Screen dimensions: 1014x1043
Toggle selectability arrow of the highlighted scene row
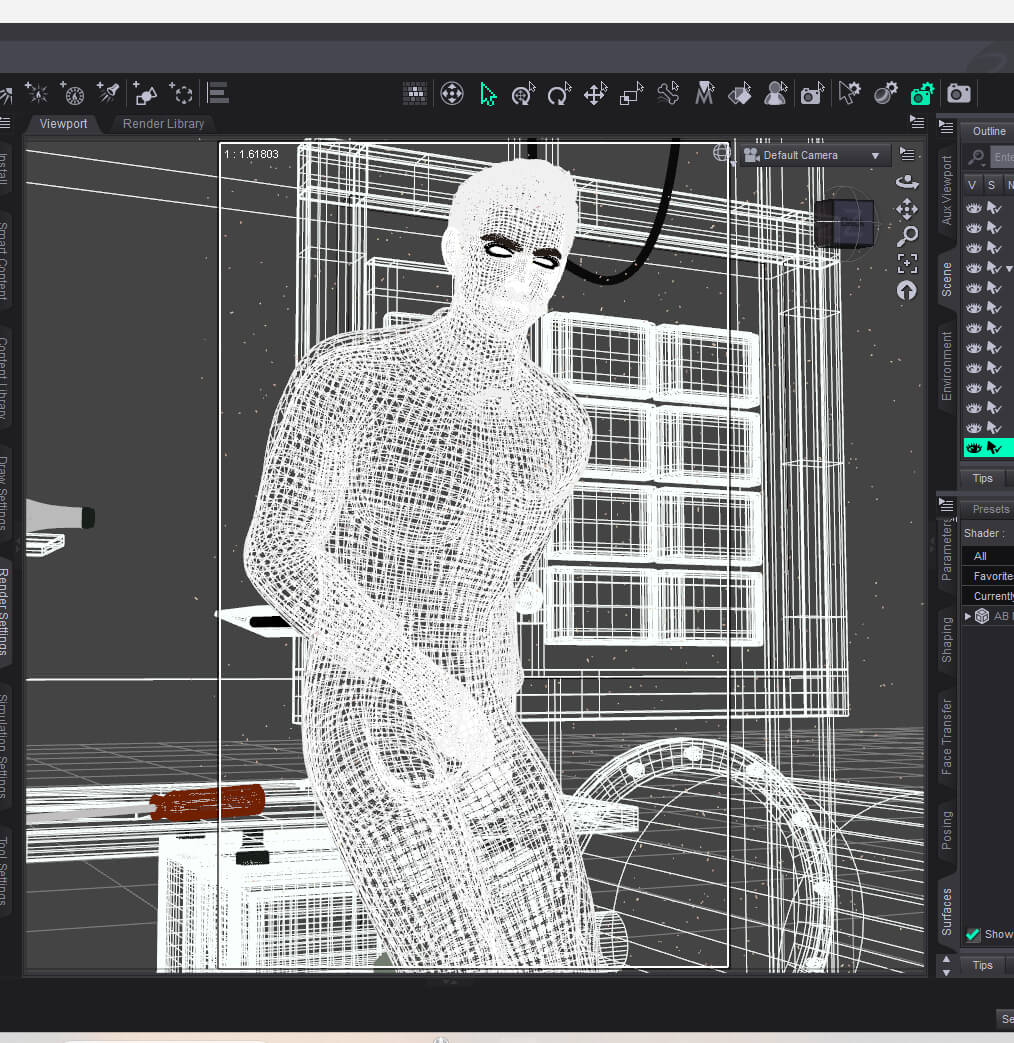tap(994, 448)
